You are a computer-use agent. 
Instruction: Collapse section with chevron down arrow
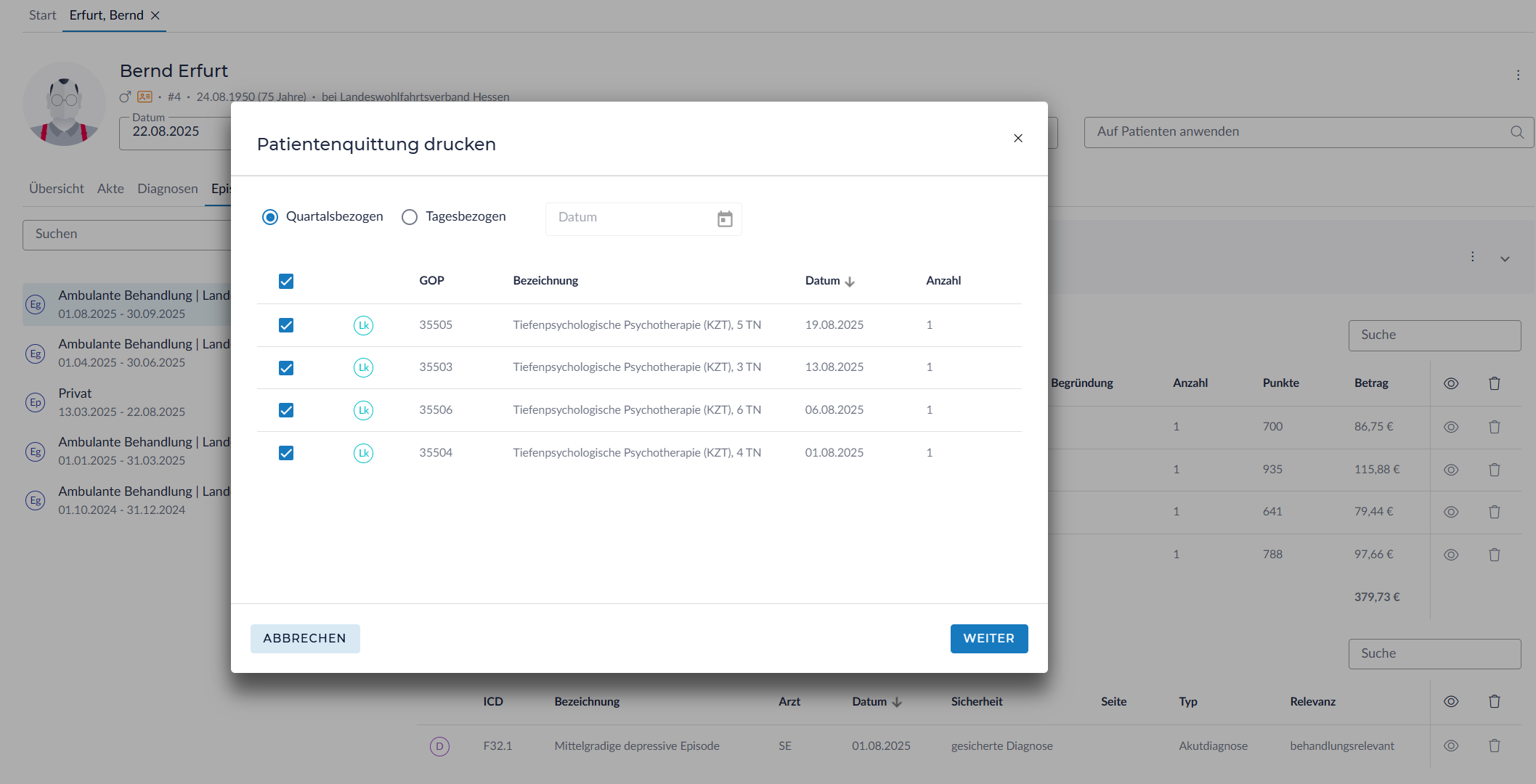pos(1505,258)
